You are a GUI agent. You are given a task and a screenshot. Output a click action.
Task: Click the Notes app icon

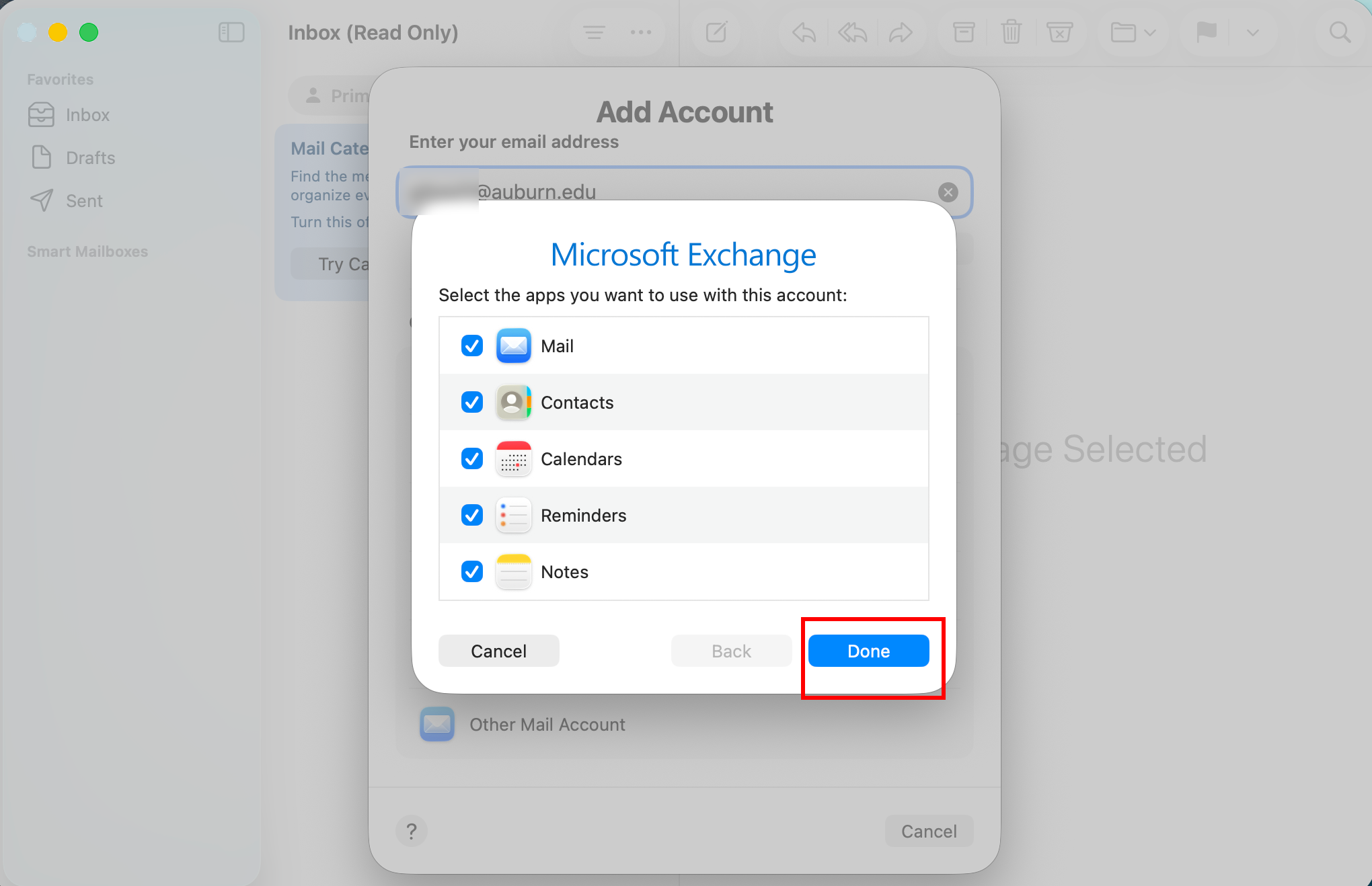[514, 571]
